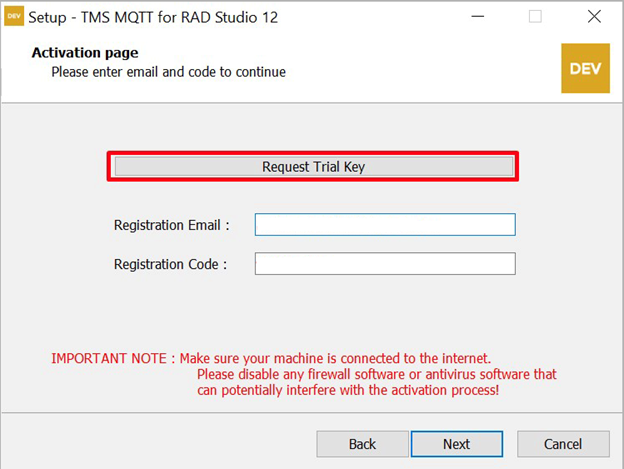Viewport: 624px width, 469px height.
Task: Minimize the Setup window
Action: pos(478,16)
